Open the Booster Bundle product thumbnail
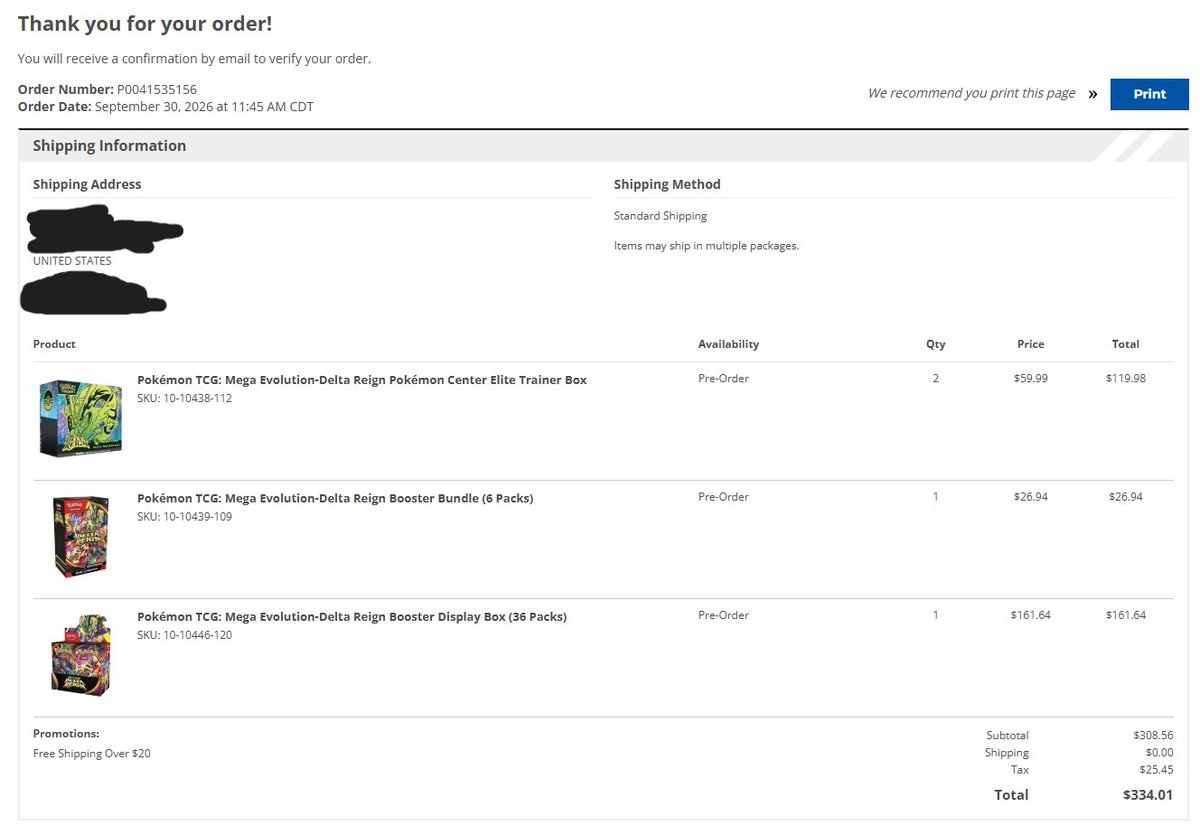This screenshot has height=835, width=1200. click(x=80, y=537)
